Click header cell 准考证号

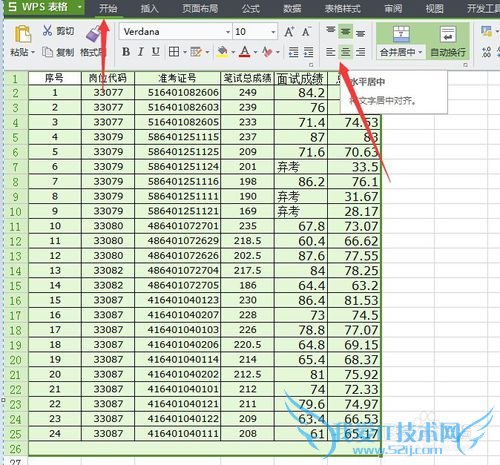coord(177,78)
